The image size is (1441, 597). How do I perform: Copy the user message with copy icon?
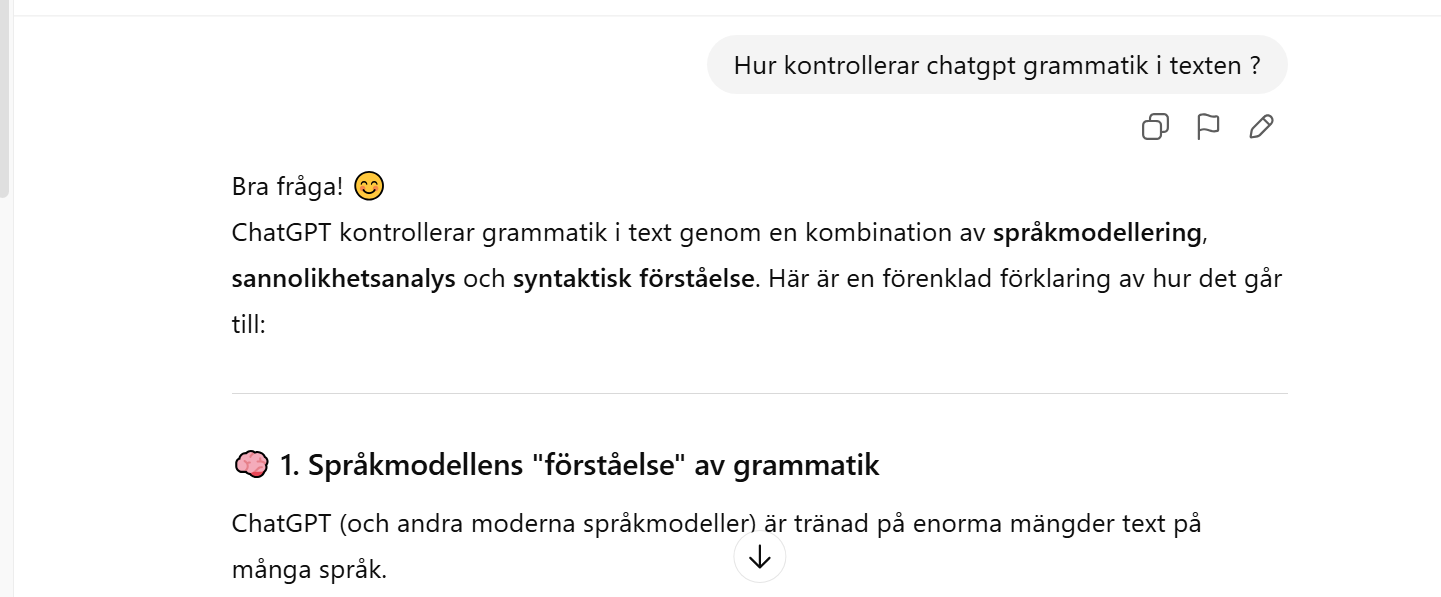click(x=1155, y=127)
